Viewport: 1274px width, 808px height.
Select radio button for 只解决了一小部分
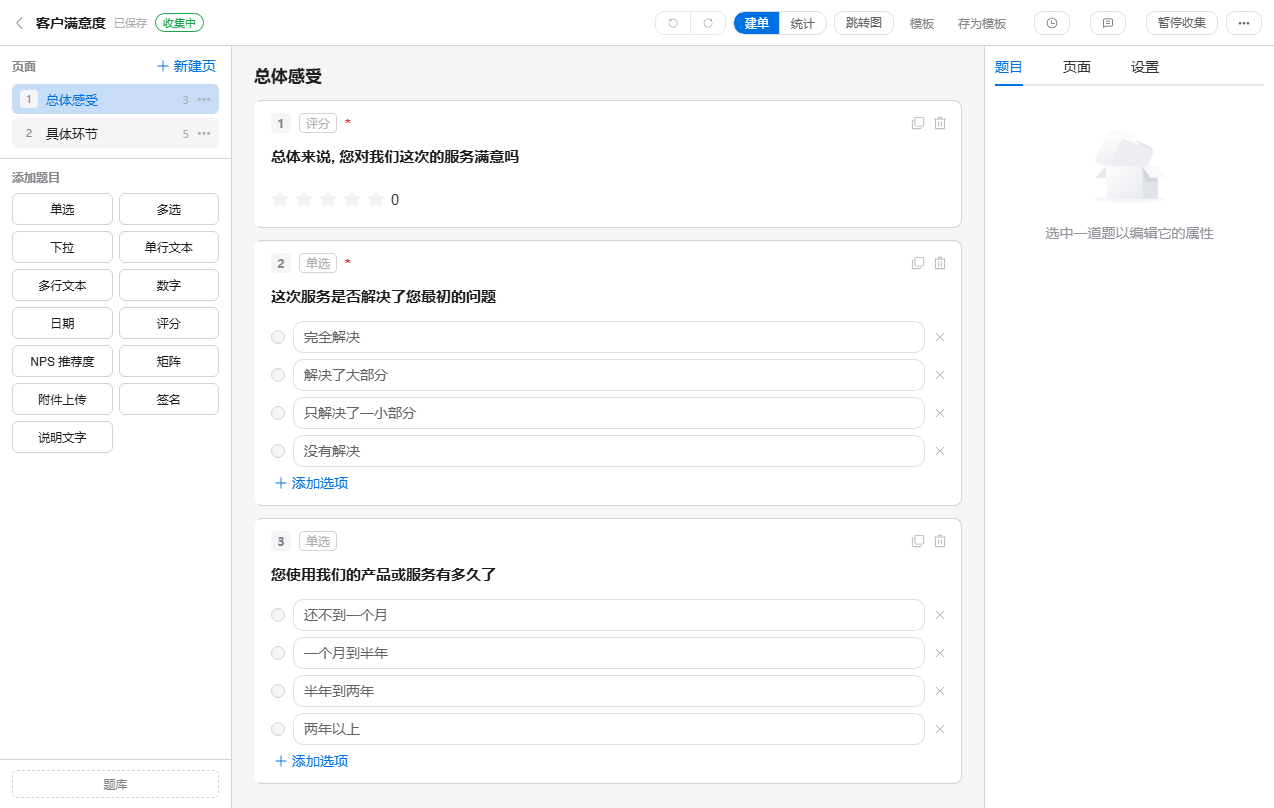pyautogui.click(x=278, y=413)
